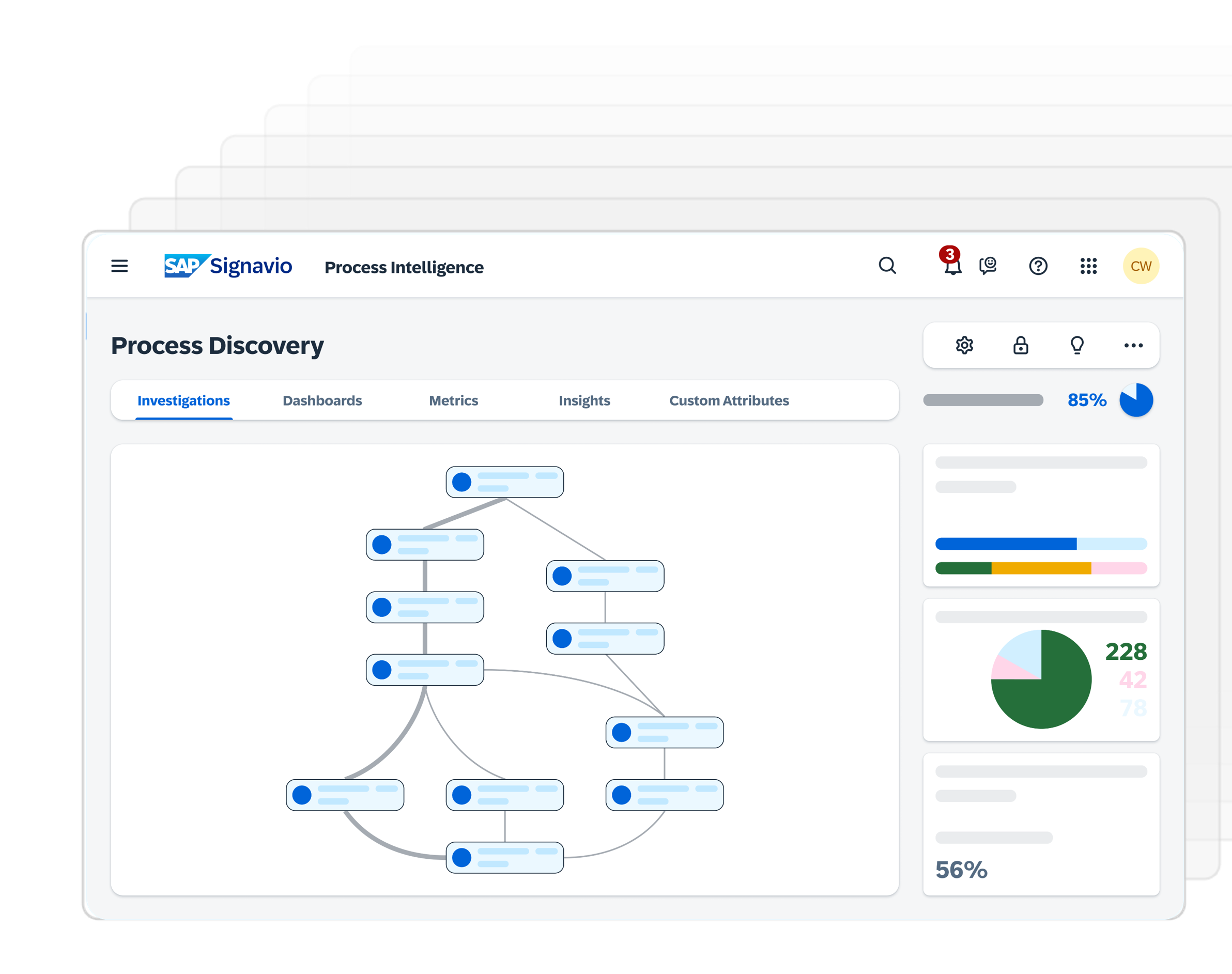Expand the three-dot more options menu

[1133, 345]
